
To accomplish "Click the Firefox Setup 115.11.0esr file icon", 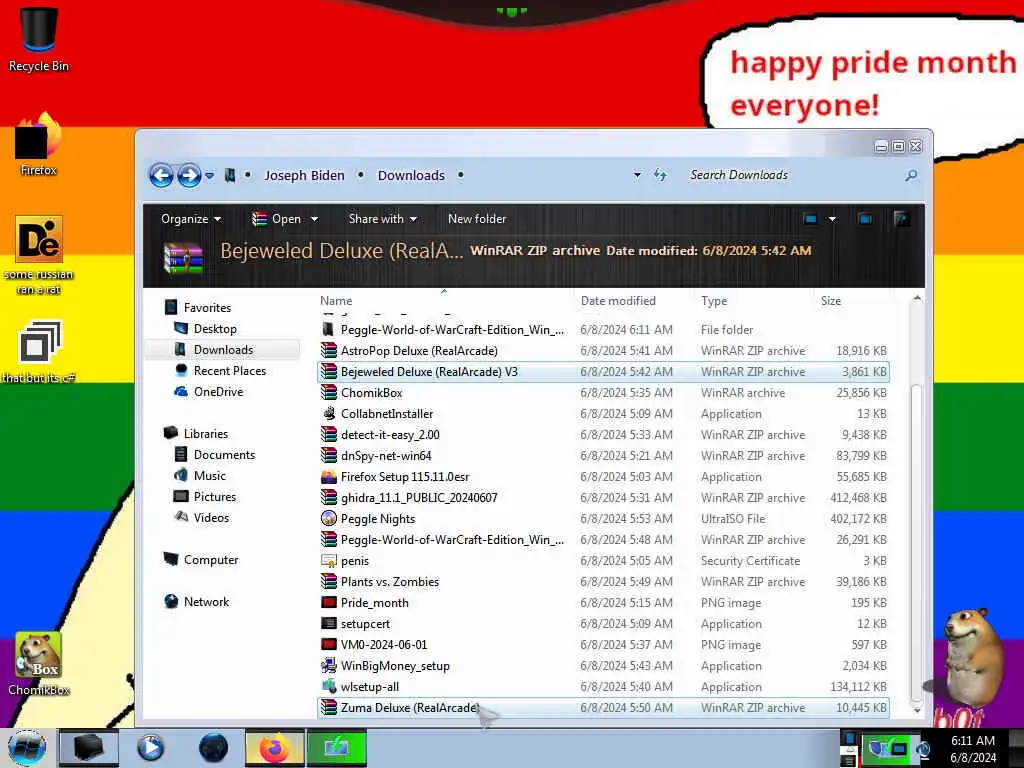I will pos(328,477).
